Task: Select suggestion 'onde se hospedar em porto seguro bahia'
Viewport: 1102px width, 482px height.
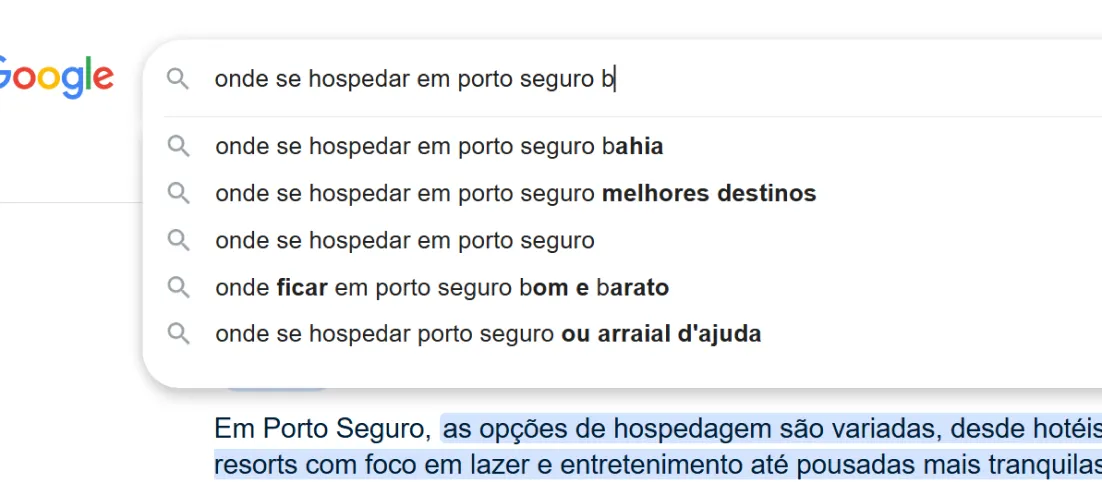Action: pyautogui.click(x=622, y=146)
